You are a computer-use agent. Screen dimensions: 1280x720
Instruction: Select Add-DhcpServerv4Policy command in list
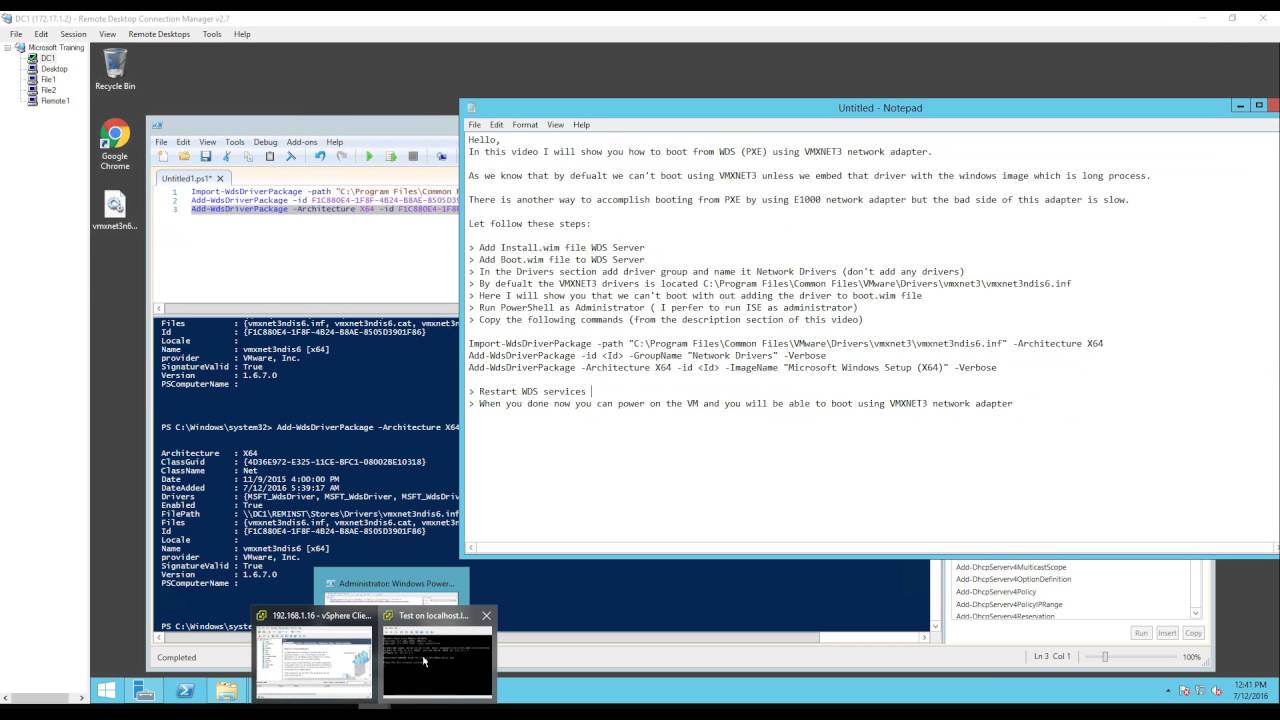click(995, 592)
